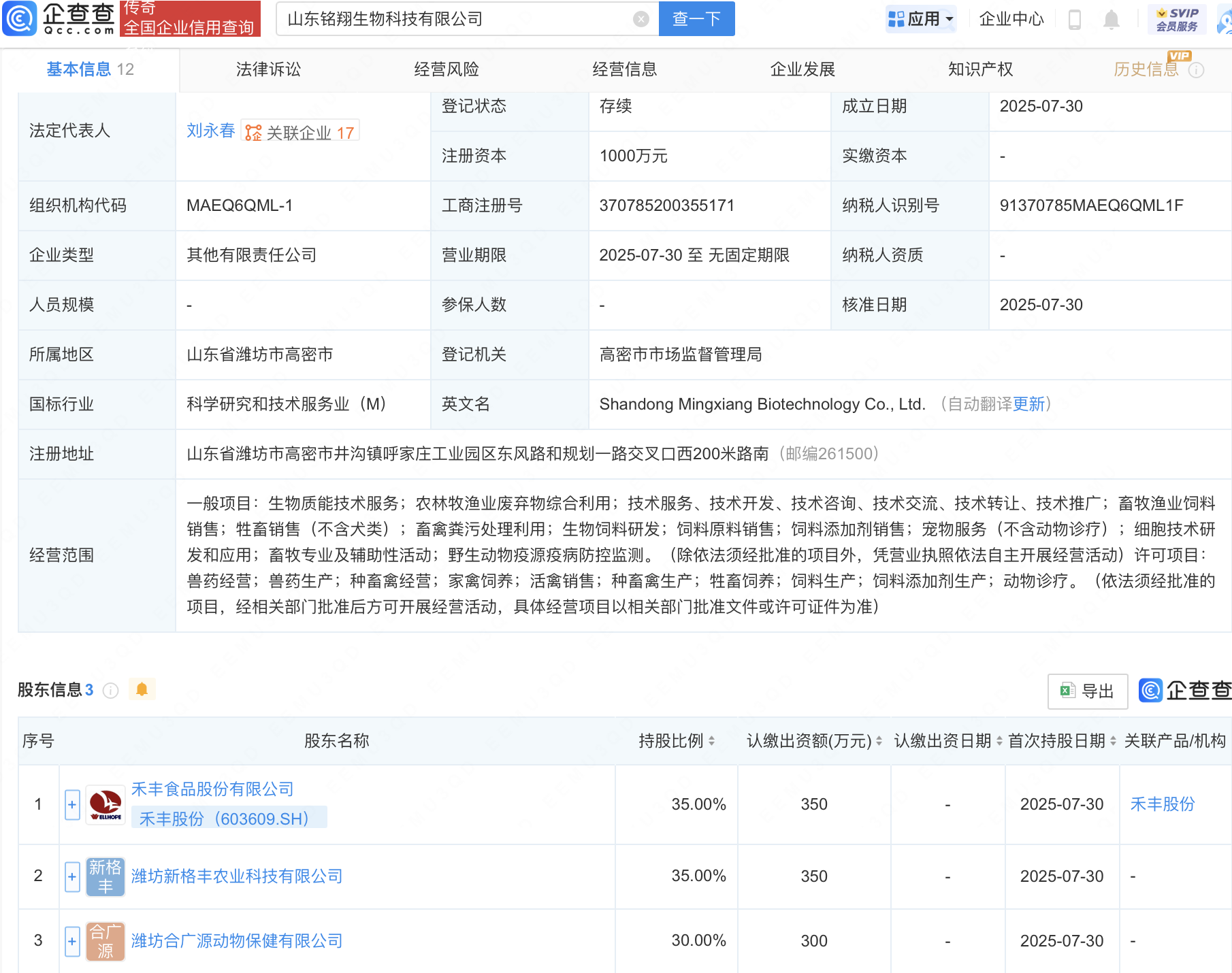
Task: Open 历史信息 VIP tab
Action: 1146,69
